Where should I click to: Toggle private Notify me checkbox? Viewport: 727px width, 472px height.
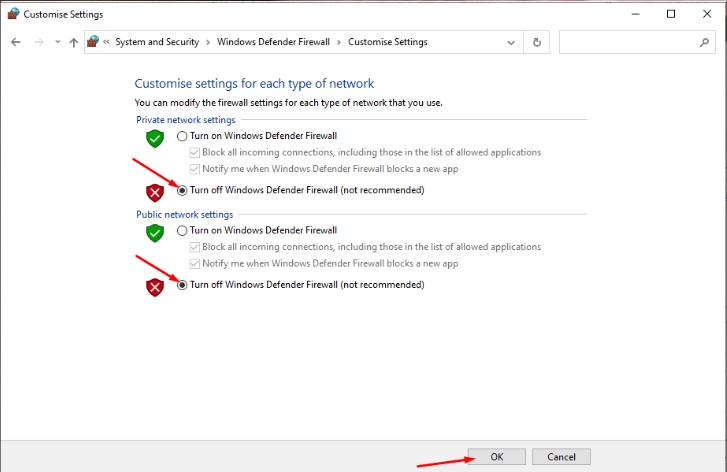[195, 169]
